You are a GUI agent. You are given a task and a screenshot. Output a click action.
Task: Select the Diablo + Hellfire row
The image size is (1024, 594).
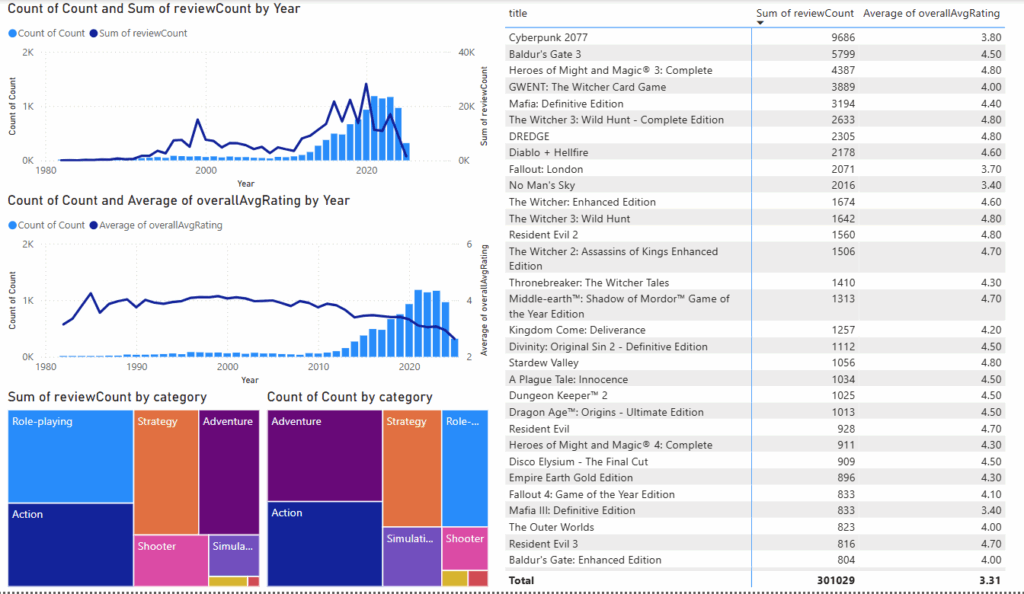point(754,153)
